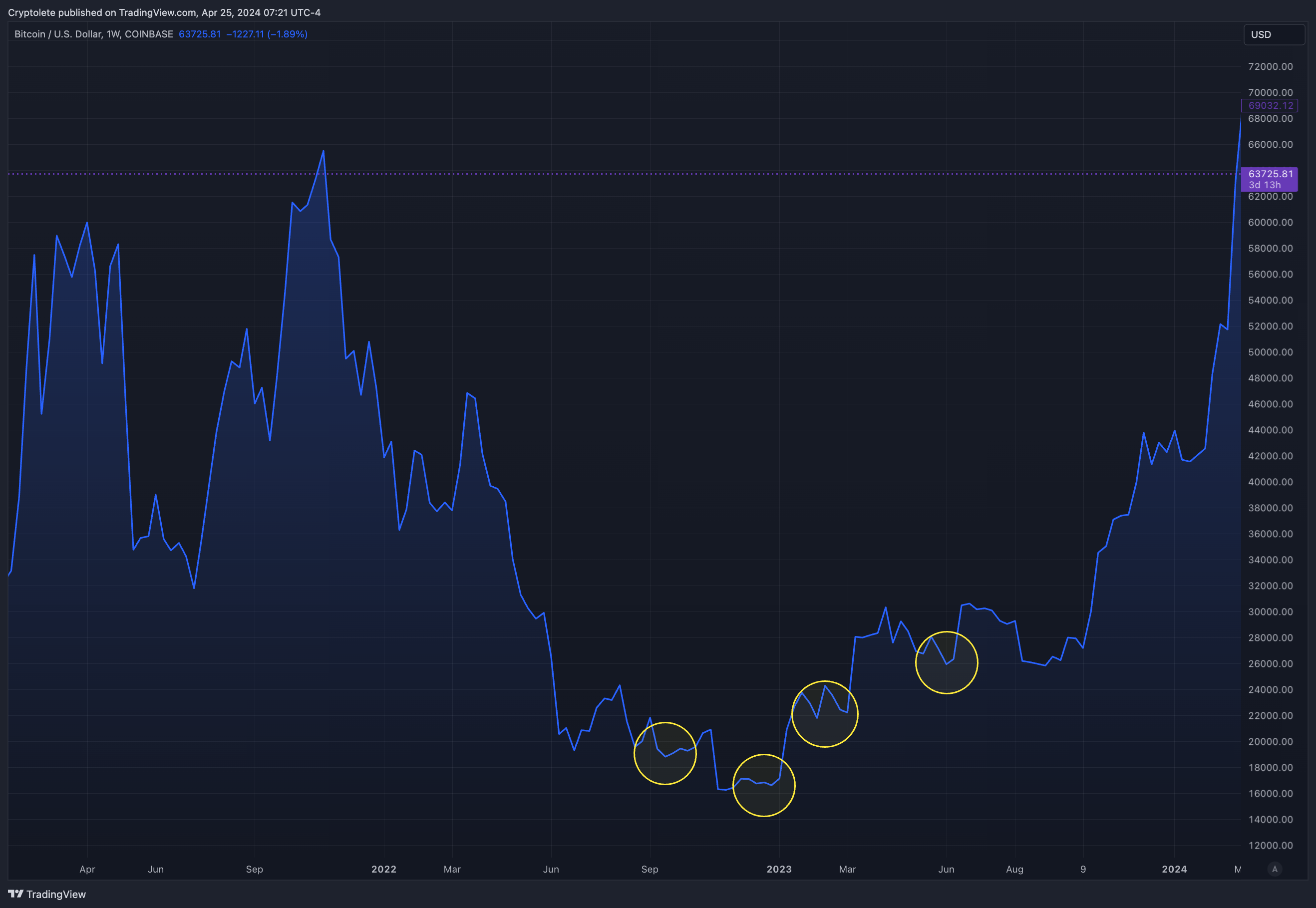This screenshot has width=1316, height=908.
Task: Click the last price 63725.81 in the legend
Action: click(200, 34)
